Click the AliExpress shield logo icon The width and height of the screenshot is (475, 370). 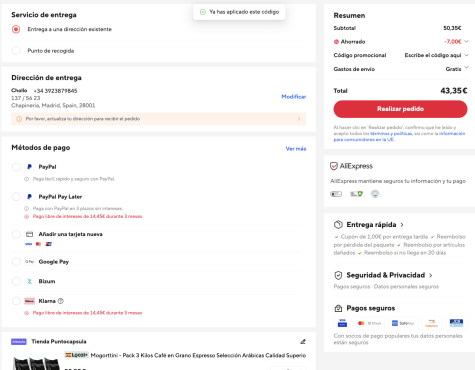[334, 166]
